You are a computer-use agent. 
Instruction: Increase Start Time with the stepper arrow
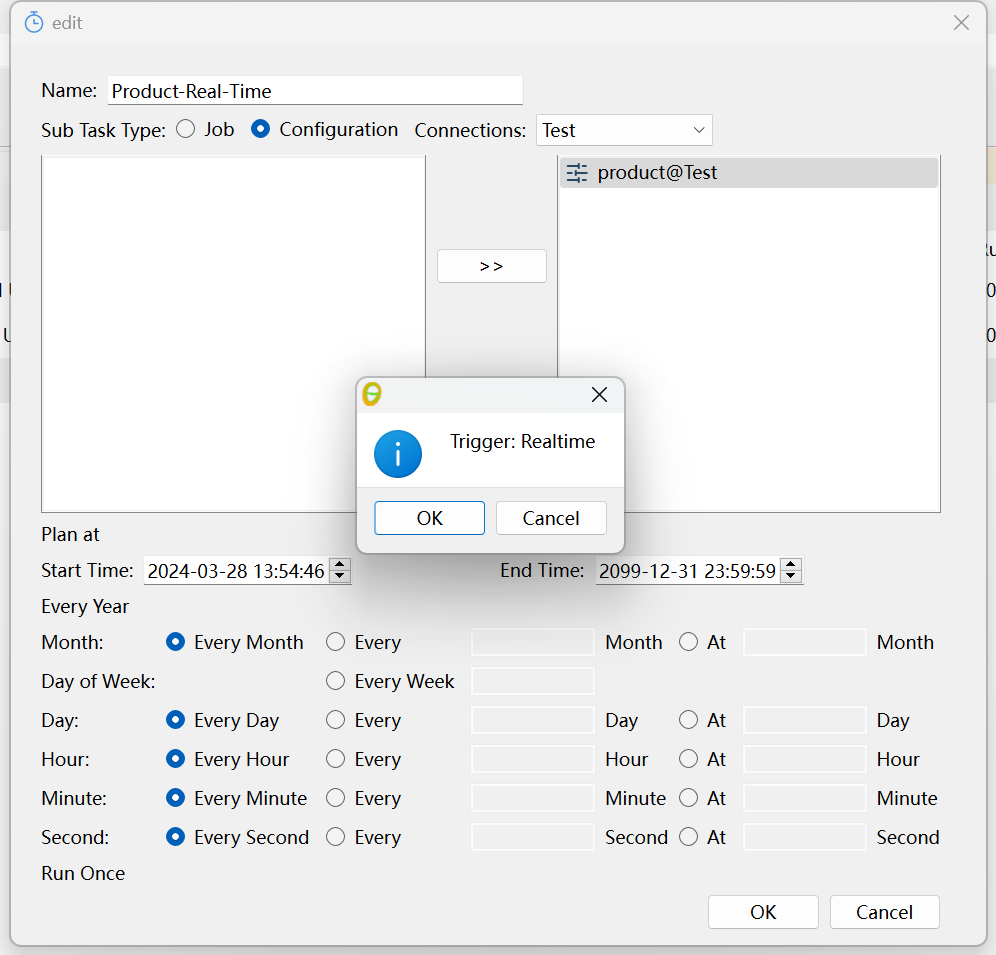pyautogui.click(x=340, y=566)
